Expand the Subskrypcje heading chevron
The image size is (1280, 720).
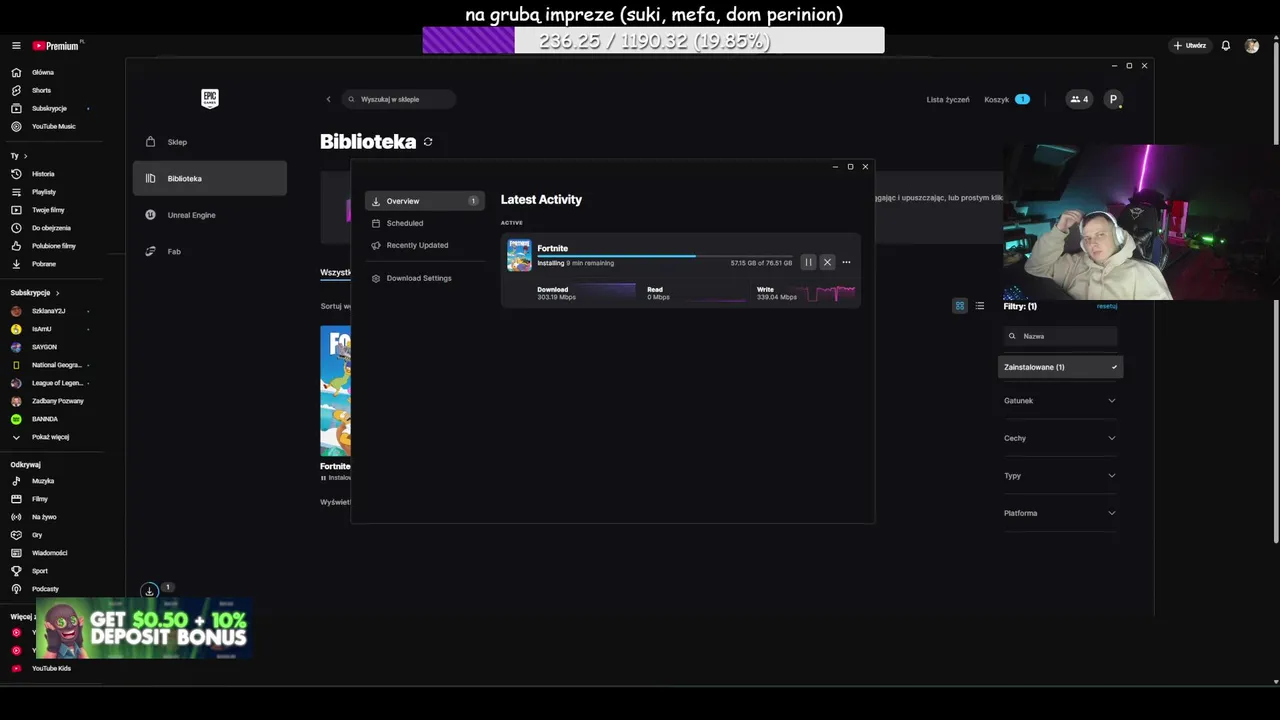click(57, 293)
